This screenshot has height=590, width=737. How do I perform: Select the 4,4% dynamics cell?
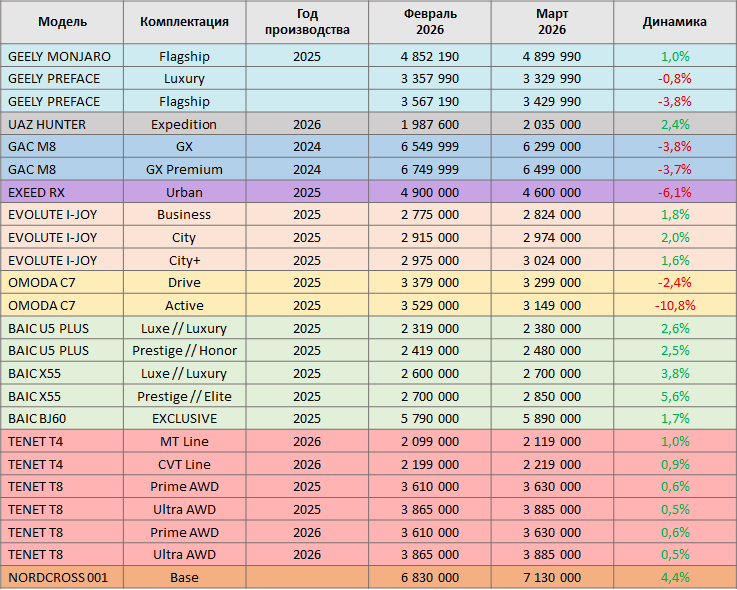coord(675,577)
